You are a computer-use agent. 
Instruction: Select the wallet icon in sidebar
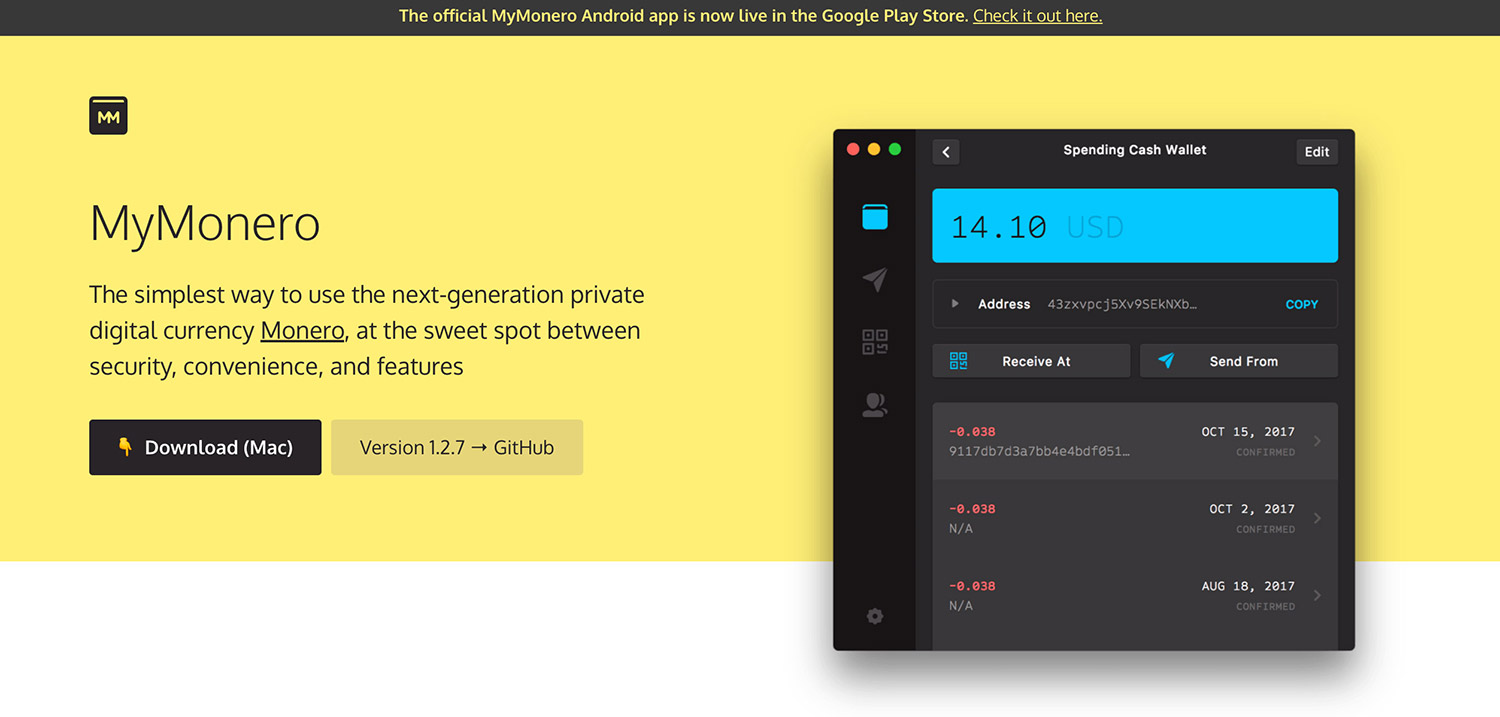(875, 217)
